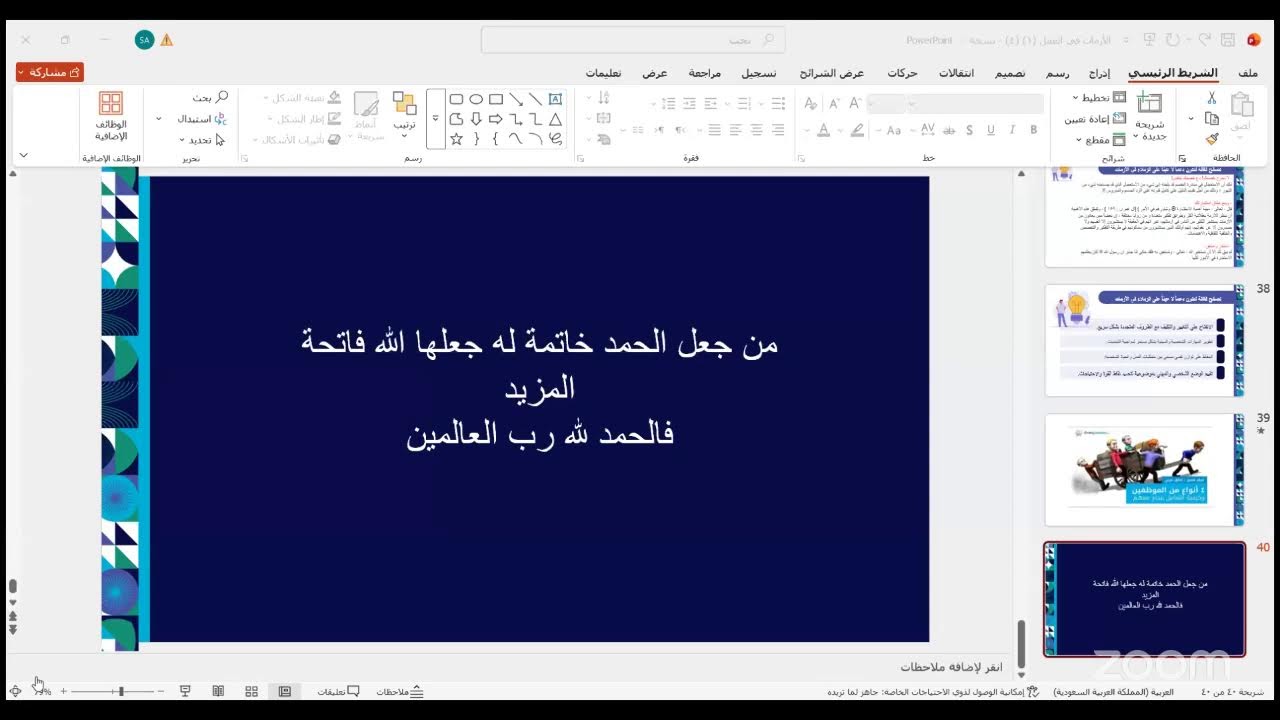Click the Copy icon in clipboard group
Image resolution: width=1280 pixels, height=720 pixels.
[x=1212, y=119]
